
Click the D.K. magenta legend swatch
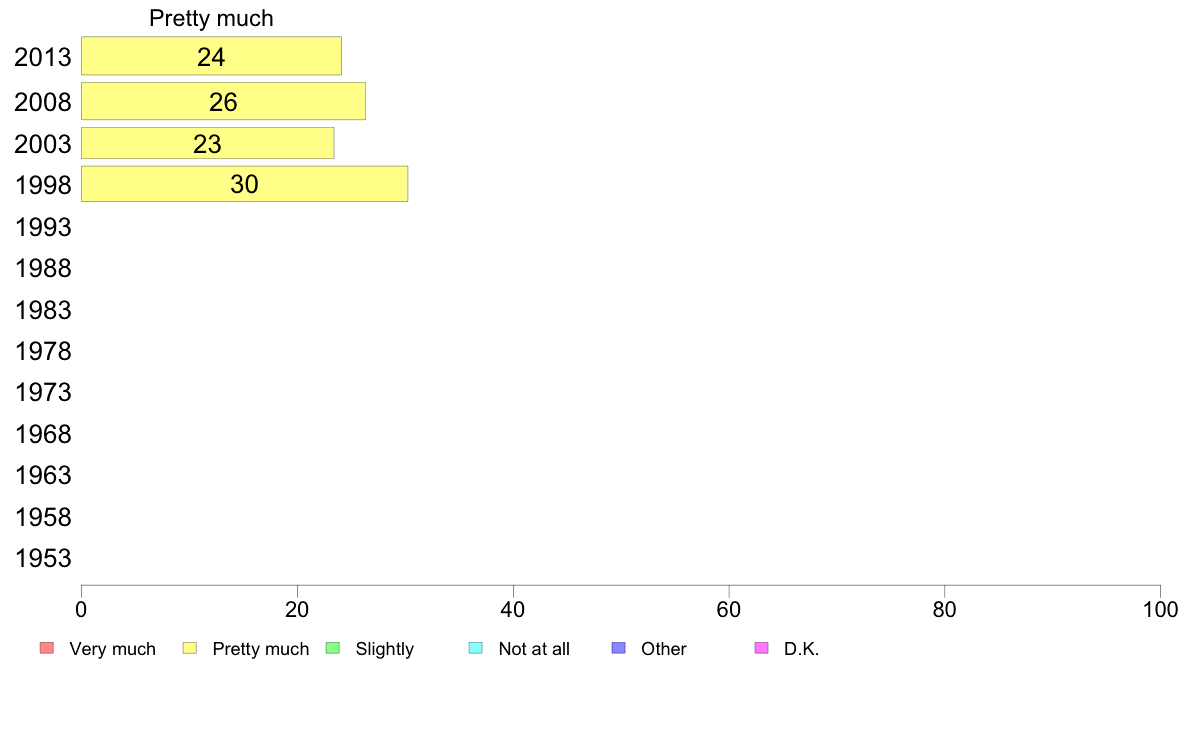coord(761,648)
